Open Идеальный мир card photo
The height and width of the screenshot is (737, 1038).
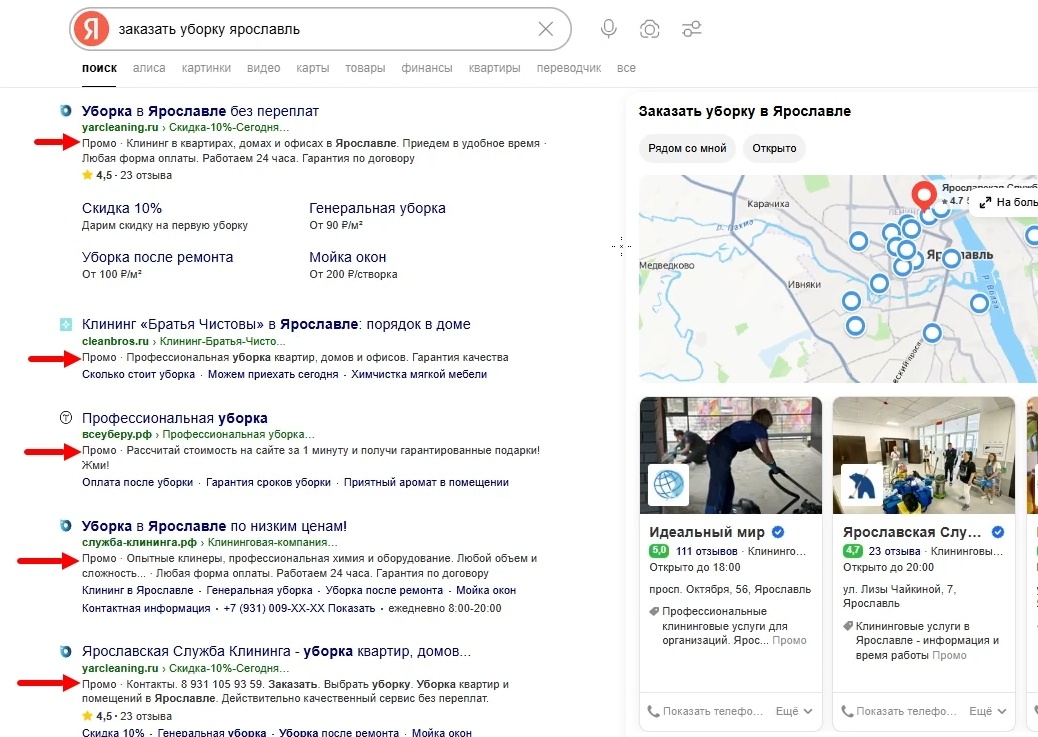[x=731, y=455]
